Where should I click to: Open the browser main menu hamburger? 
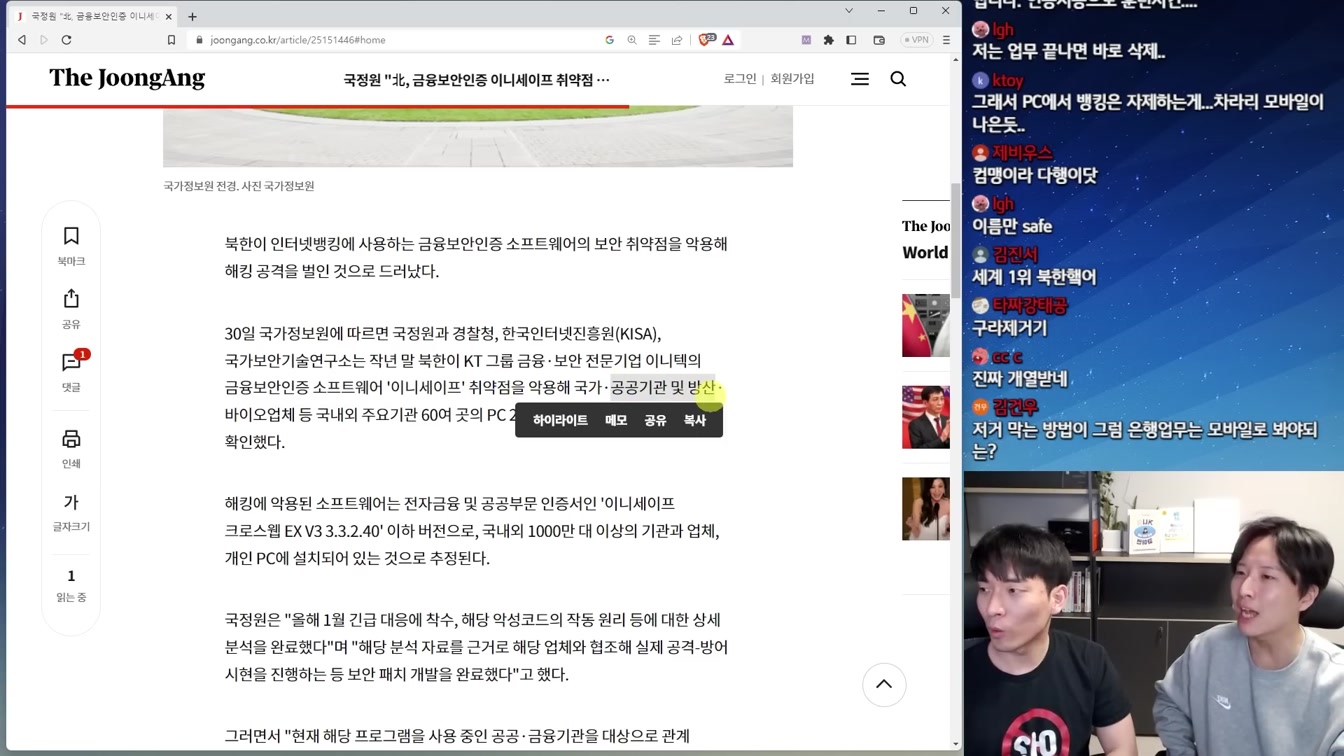(x=946, y=40)
